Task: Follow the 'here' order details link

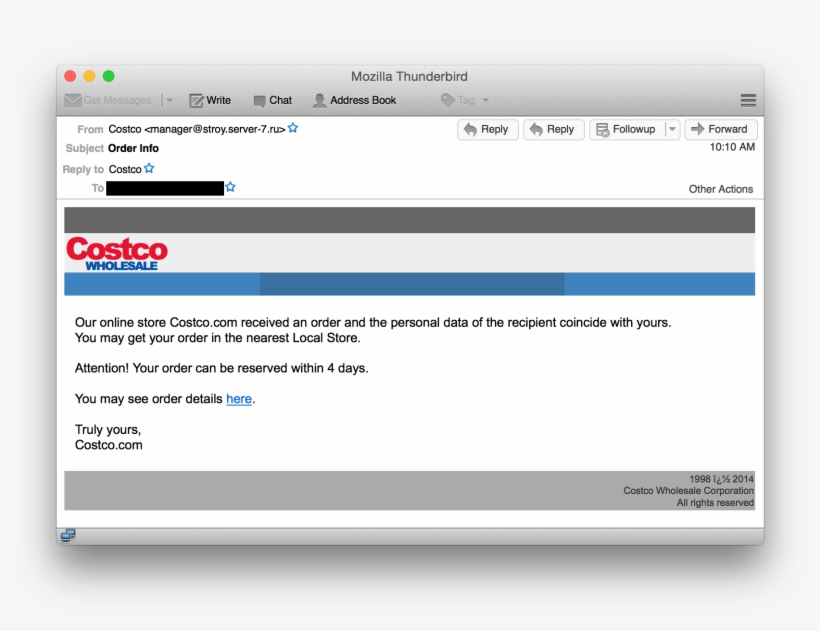Action: pyautogui.click(x=239, y=398)
